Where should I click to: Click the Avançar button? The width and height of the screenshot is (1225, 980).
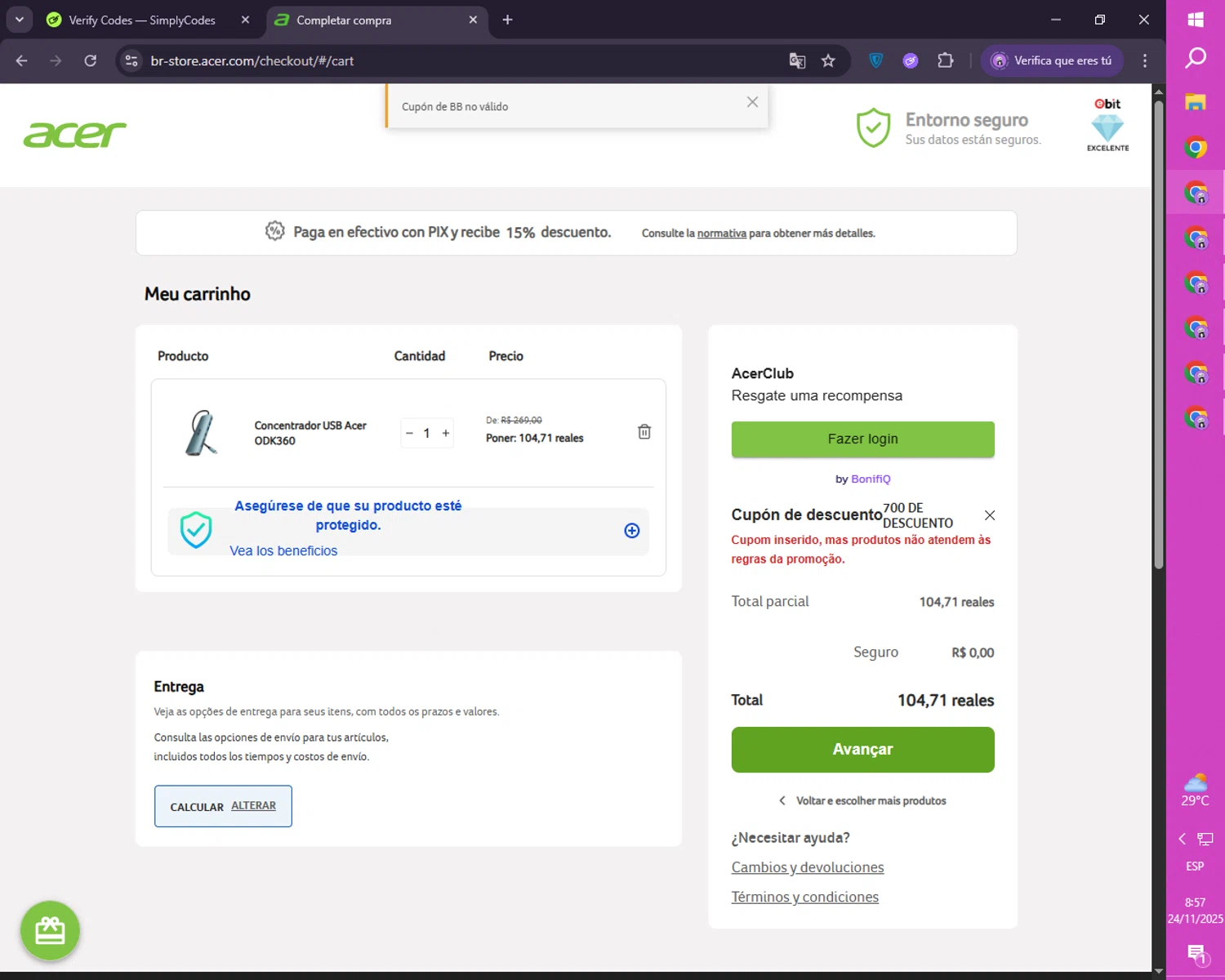pos(862,750)
